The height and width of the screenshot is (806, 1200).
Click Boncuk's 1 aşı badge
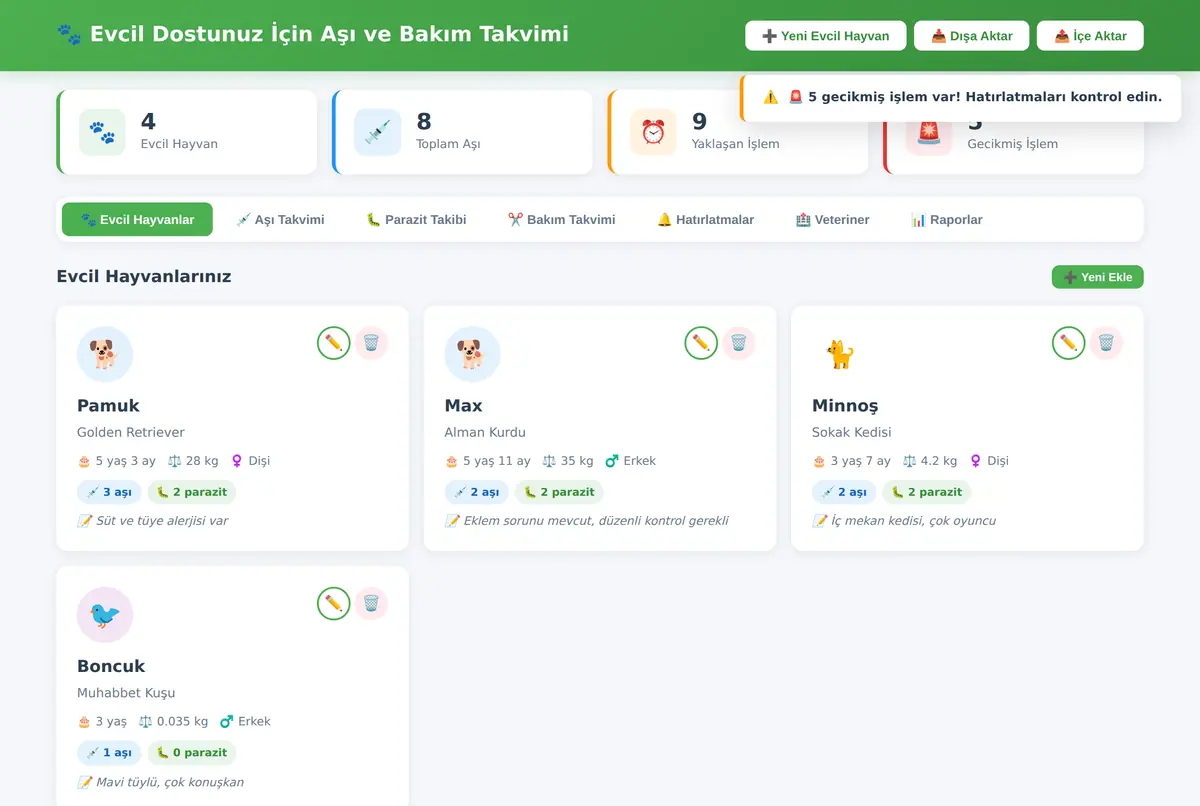109,753
